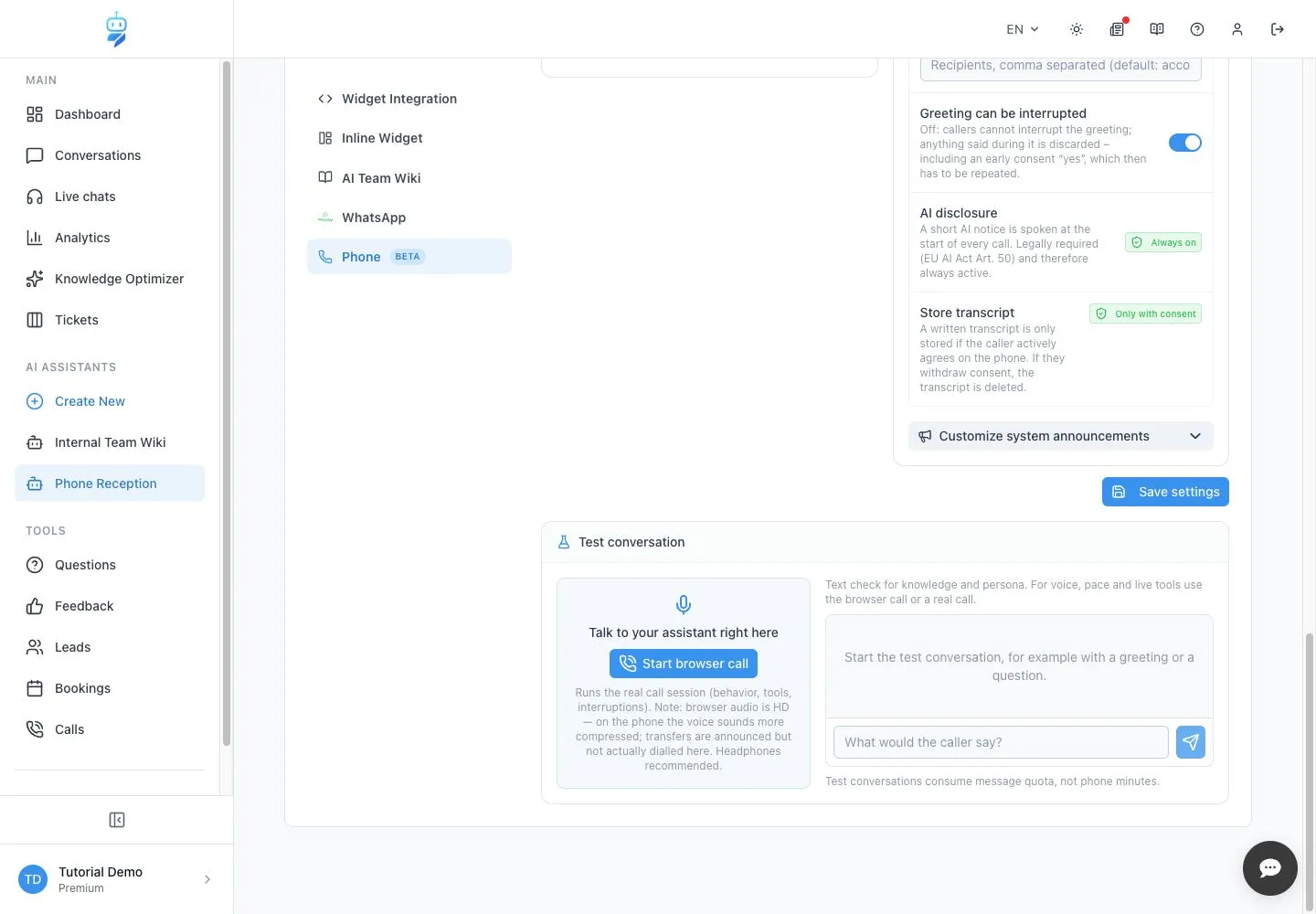Click the Live chats headset icon

click(35, 197)
